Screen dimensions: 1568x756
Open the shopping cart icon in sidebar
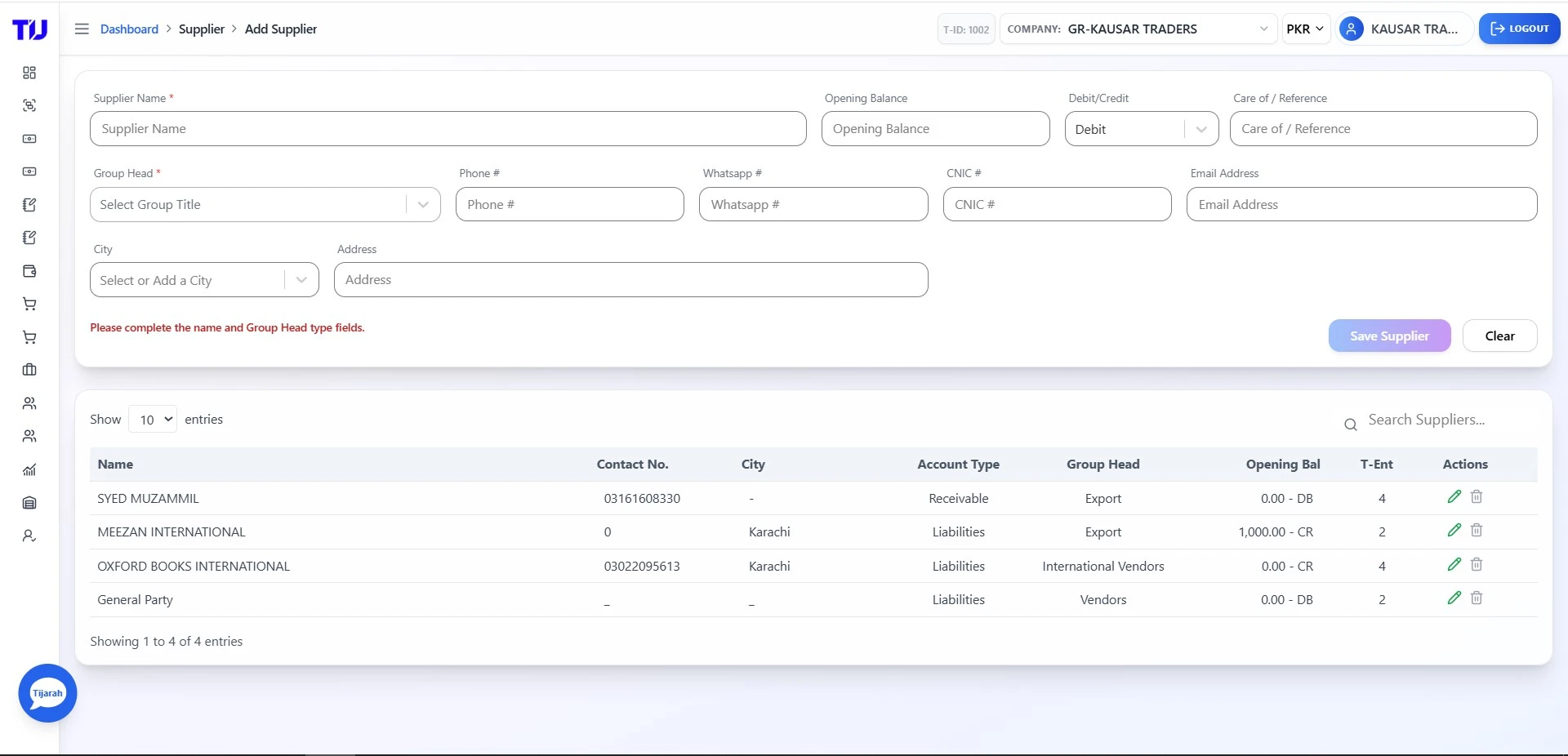[29, 304]
